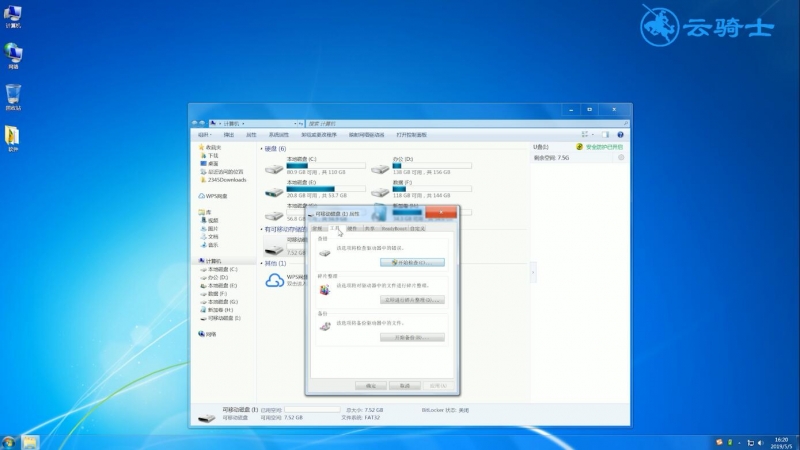This screenshot has width=800, height=450.
Task: Click the C: drive usage bar
Action: (x=326, y=166)
